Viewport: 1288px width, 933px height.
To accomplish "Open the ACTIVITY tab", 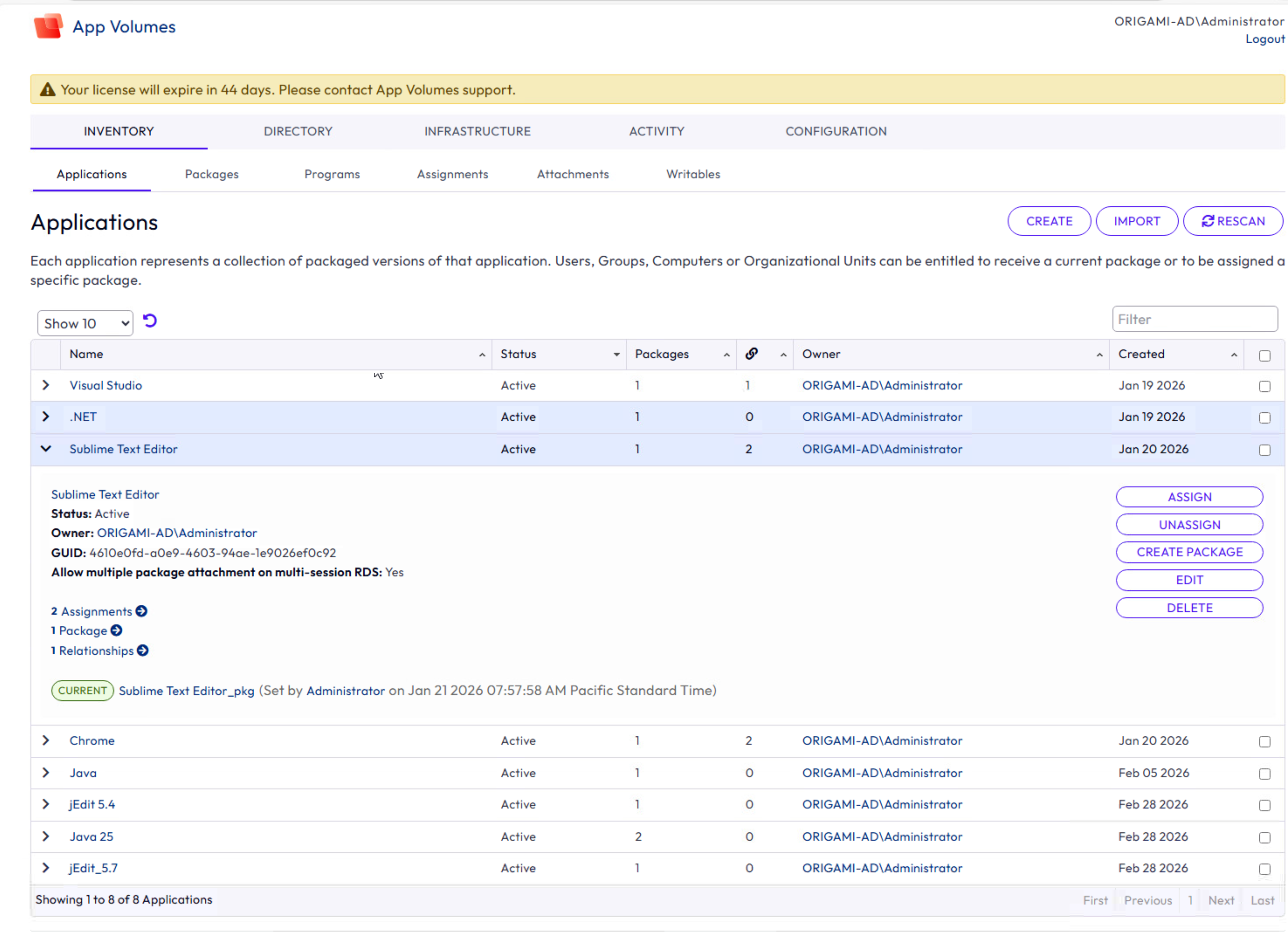I will [x=656, y=132].
